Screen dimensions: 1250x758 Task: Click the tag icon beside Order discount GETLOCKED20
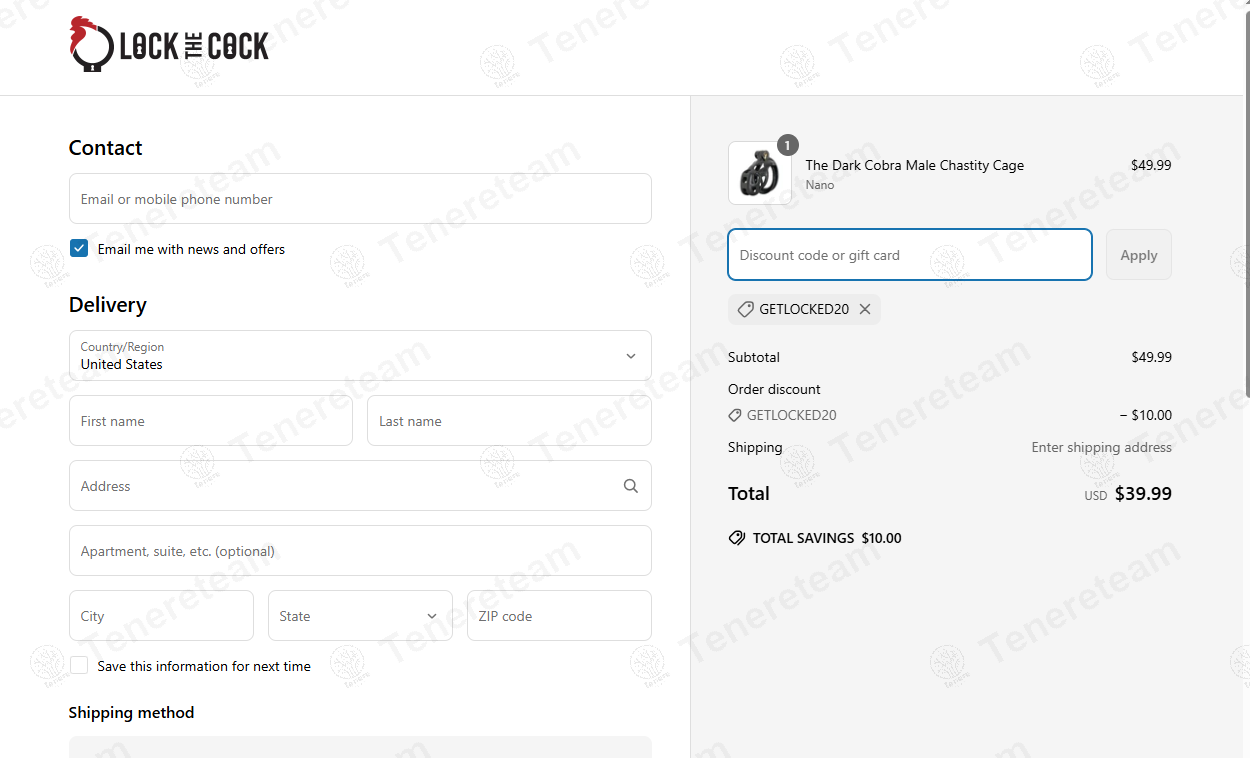[x=735, y=415]
